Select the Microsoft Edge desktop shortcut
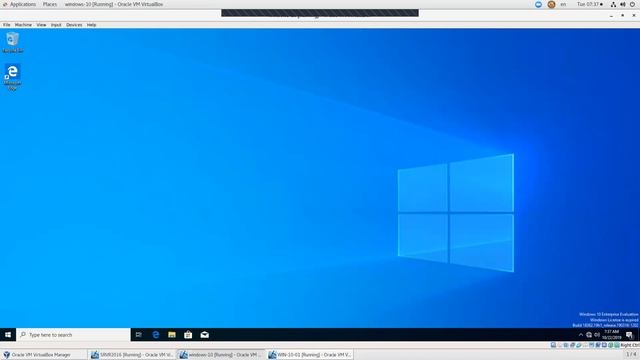The image size is (640, 360). (x=12, y=77)
